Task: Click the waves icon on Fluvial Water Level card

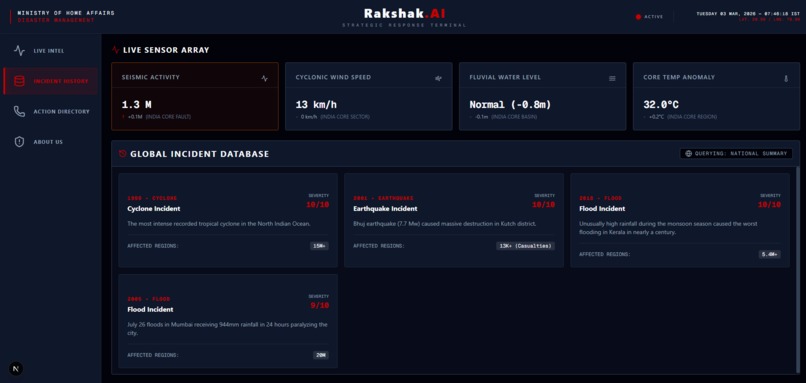Action: 612,78
